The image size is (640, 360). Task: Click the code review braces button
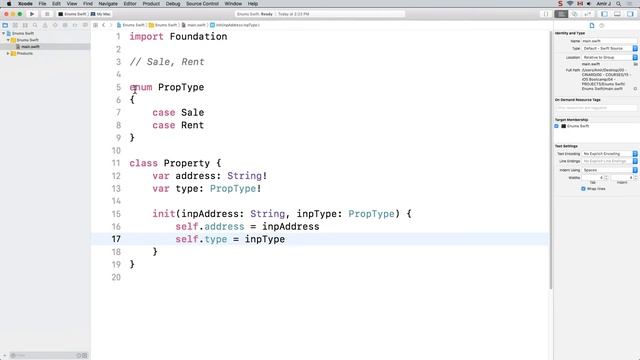click(546, 14)
